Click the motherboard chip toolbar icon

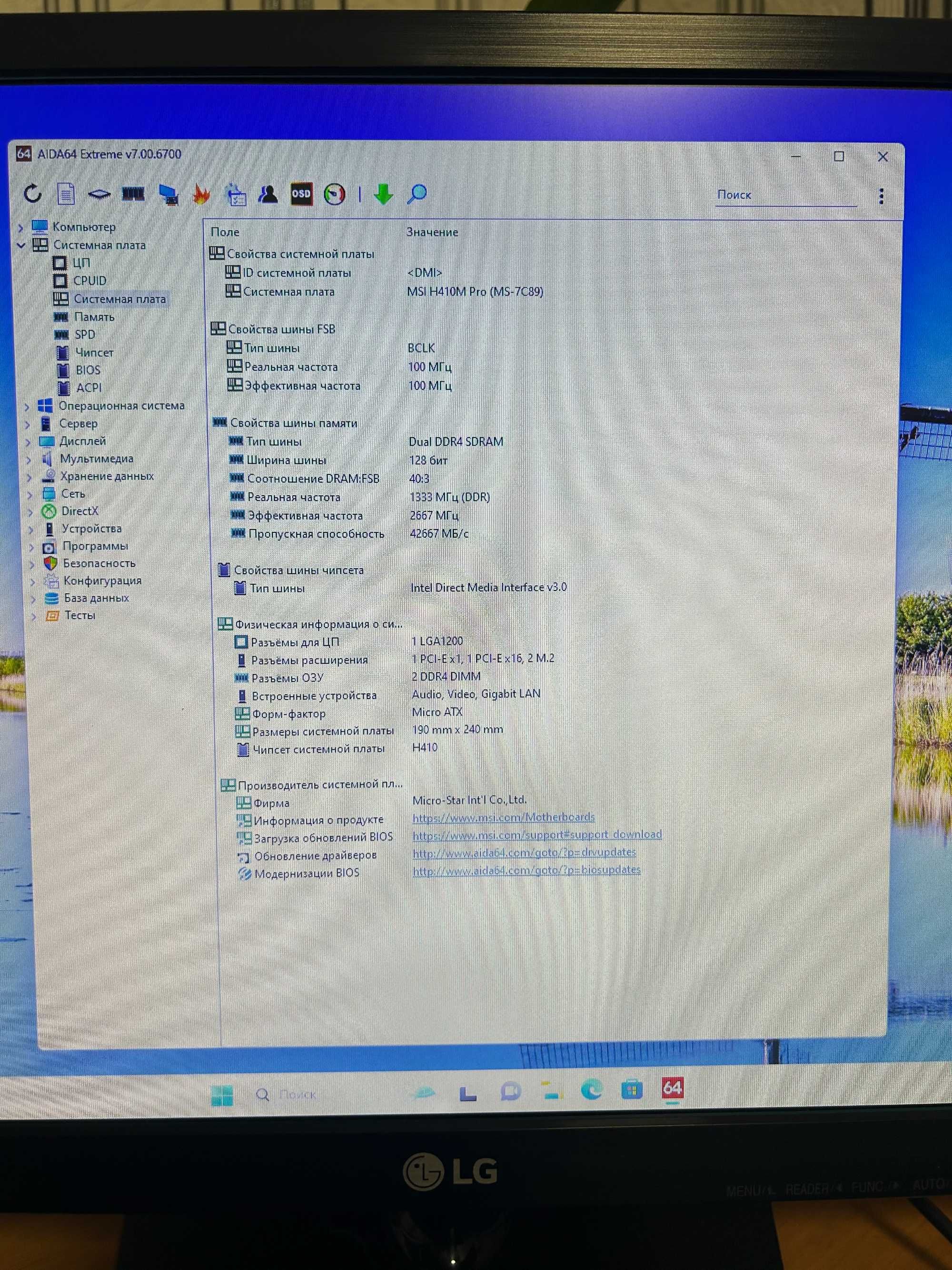(x=99, y=195)
